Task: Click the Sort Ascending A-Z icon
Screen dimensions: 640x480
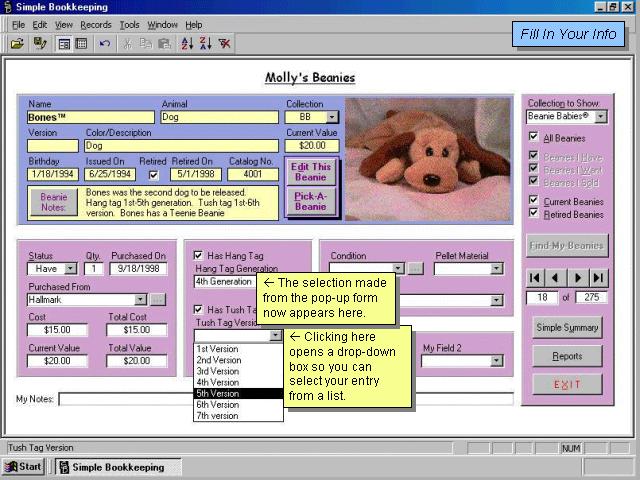Action: pyautogui.click(x=186, y=44)
